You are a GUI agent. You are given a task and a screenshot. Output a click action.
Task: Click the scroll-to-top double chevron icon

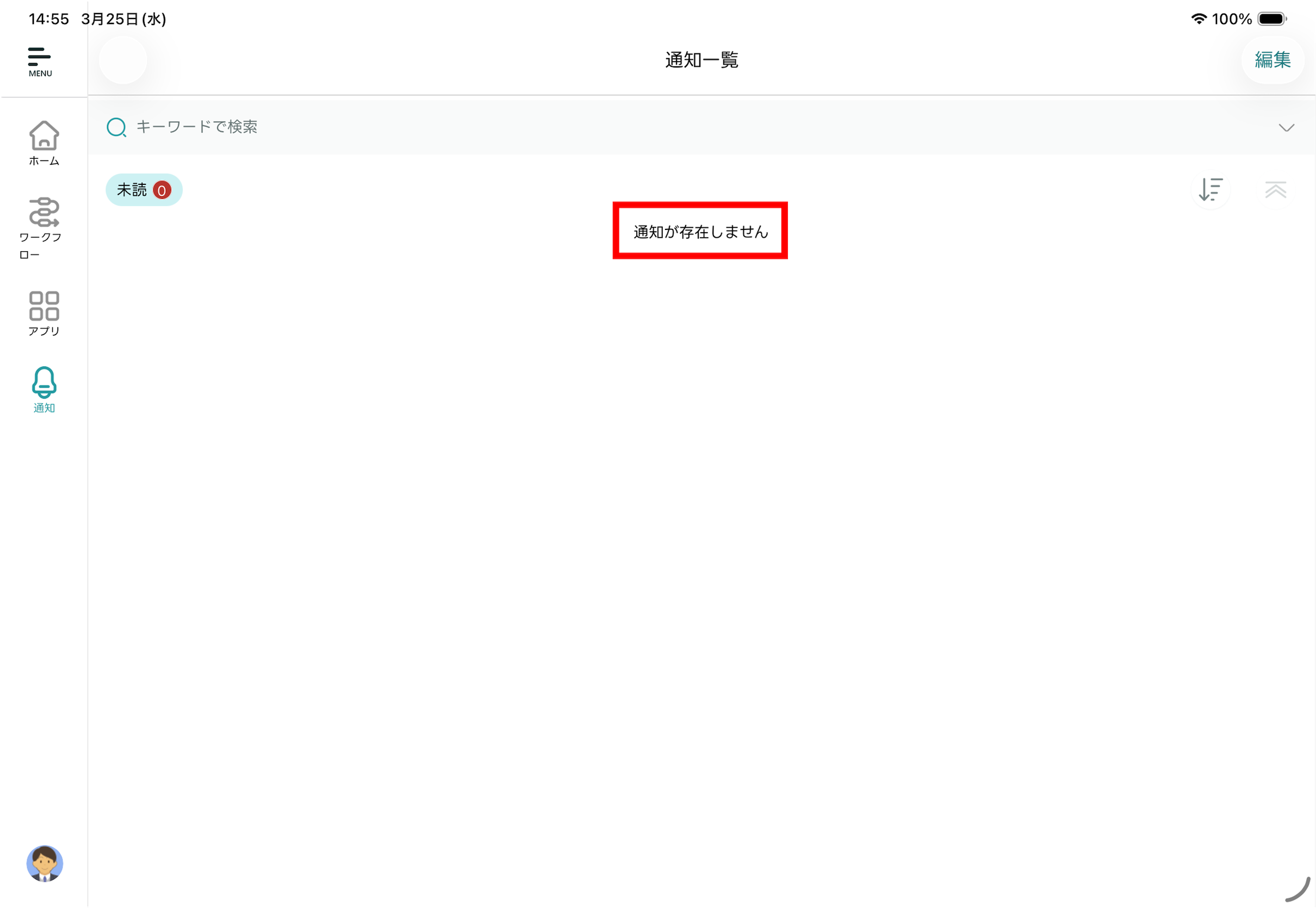[x=1275, y=190]
